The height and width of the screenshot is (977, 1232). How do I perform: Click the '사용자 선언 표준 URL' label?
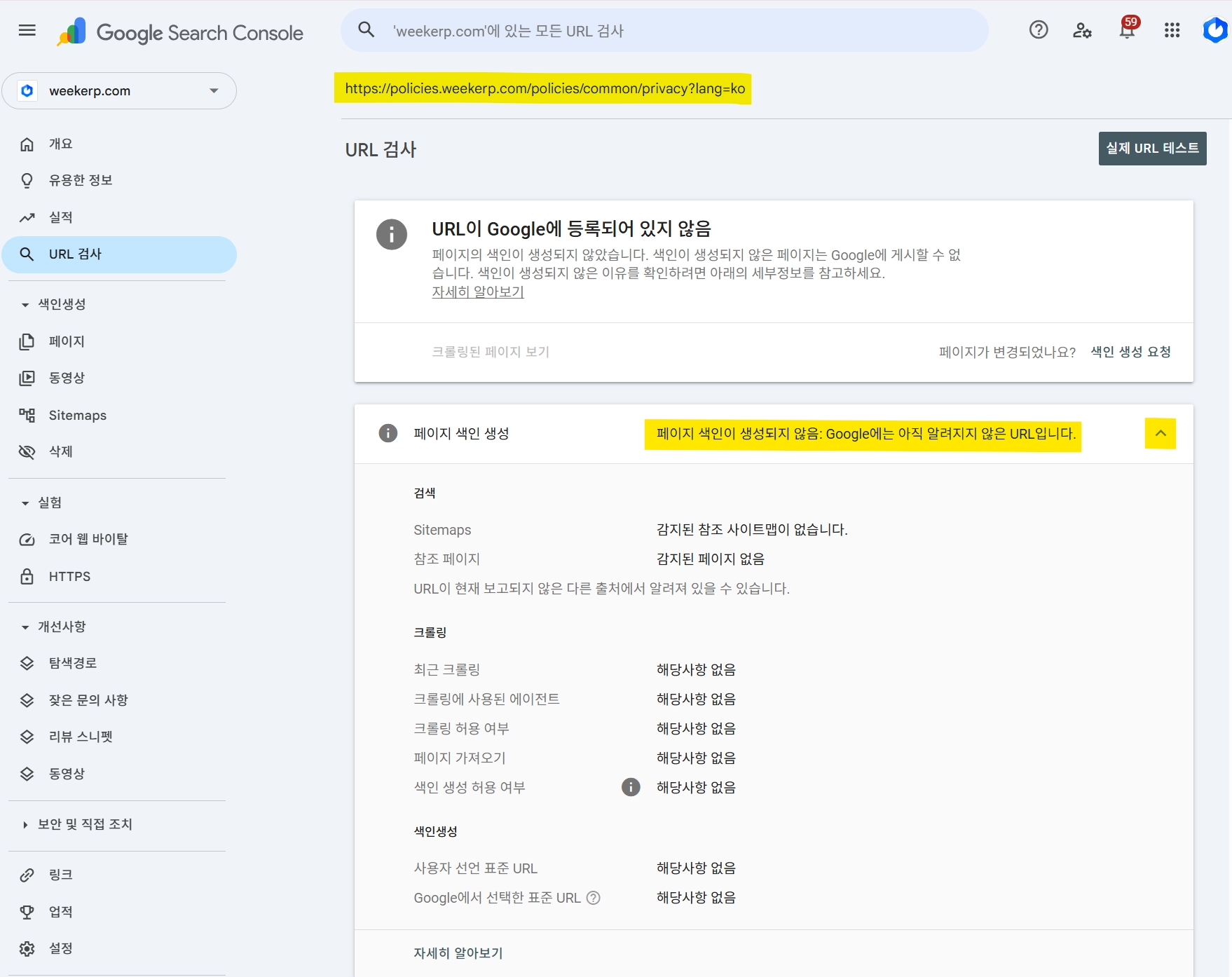pos(476,868)
